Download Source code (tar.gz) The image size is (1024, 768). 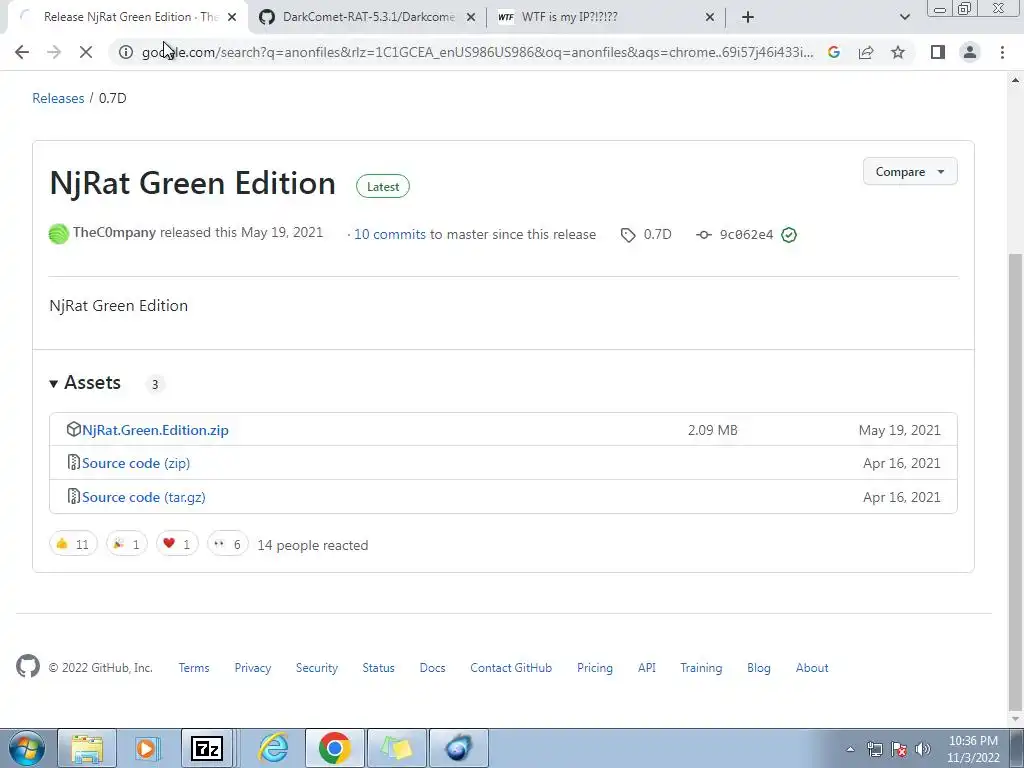[x=144, y=497]
